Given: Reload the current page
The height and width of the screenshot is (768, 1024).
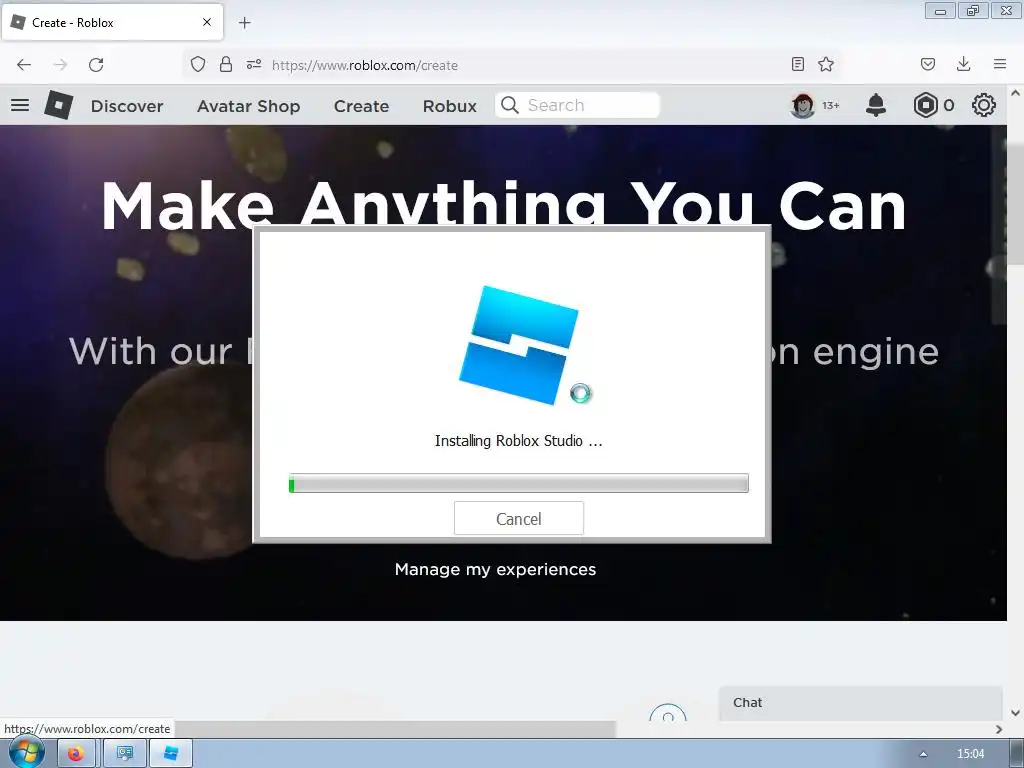Looking at the screenshot, I should tap(96, 65).
